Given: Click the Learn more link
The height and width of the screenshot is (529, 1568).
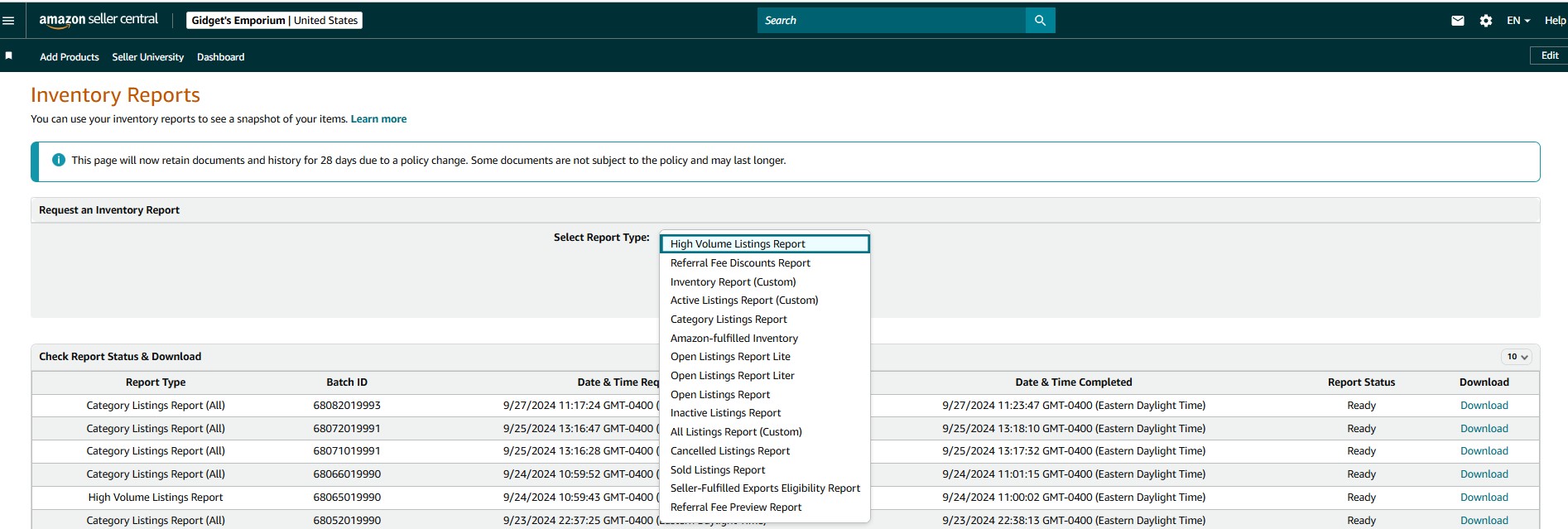Looking at the screenshot, I should pos(378,118).
